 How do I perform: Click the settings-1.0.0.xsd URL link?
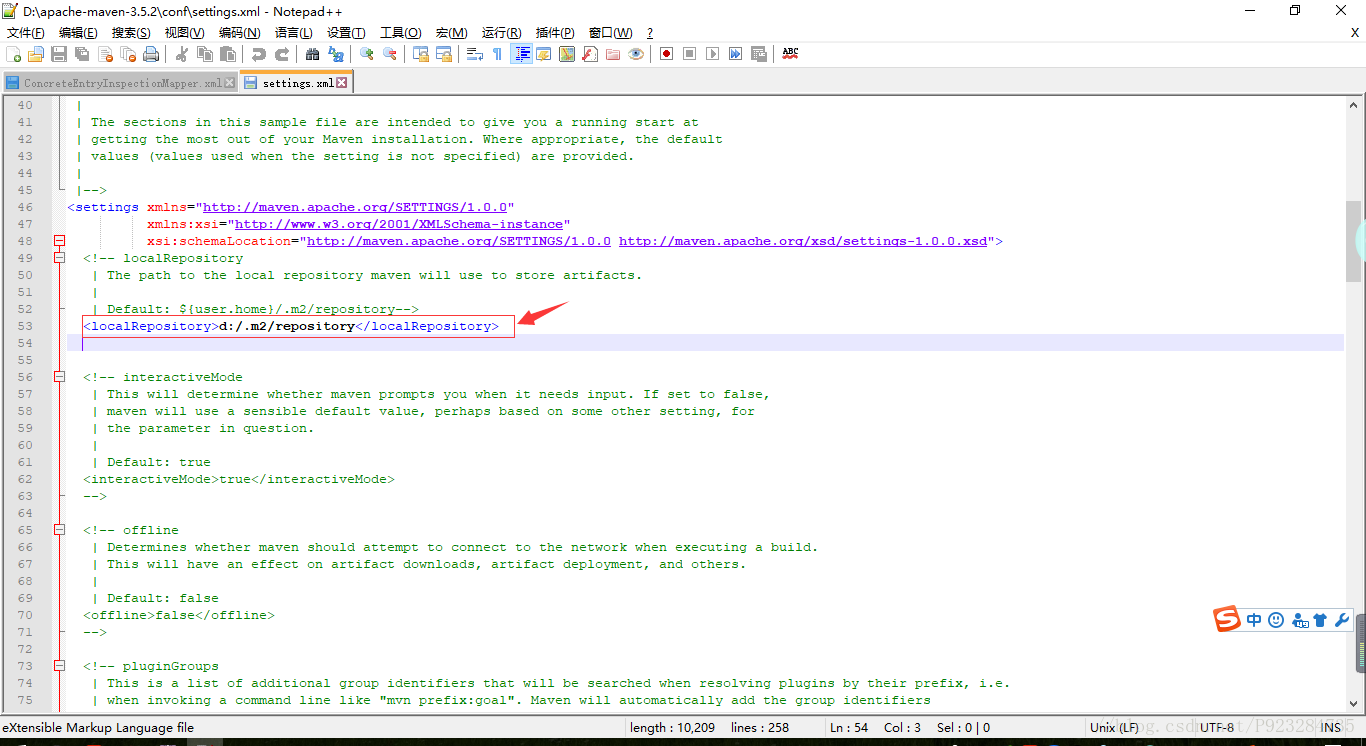point(803,241)
